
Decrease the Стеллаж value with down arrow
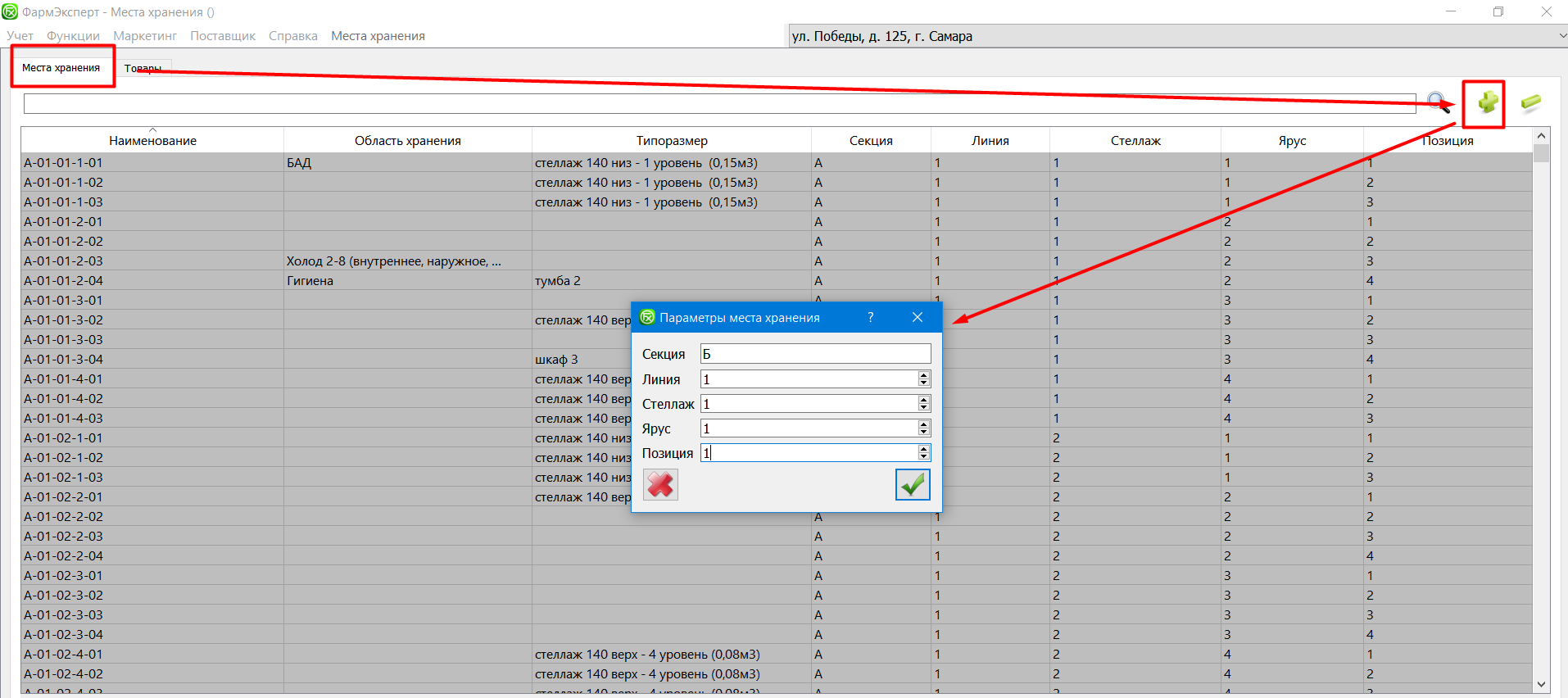(924, 407)
